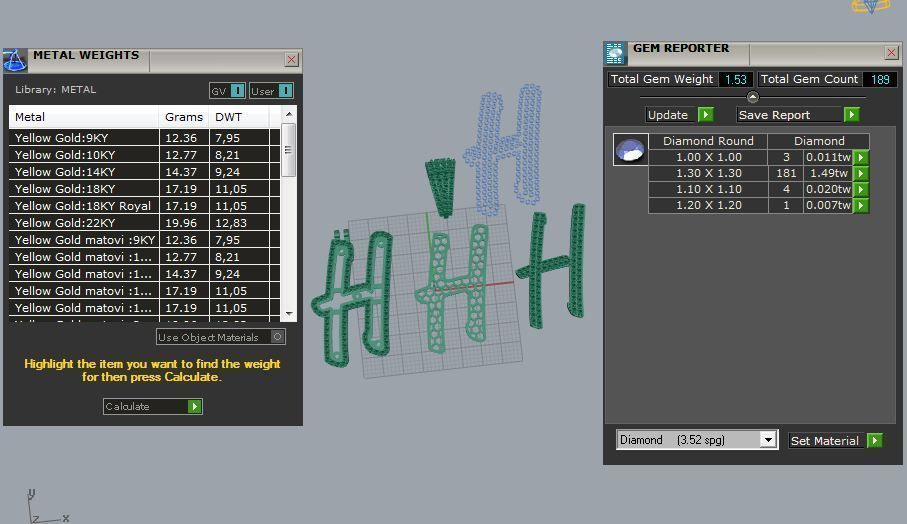The width and height of the screenshot is (907, 524).
Task: Select the Yellow Gold:14KY row
Action: pyautogui.click(x=145, y=172)
